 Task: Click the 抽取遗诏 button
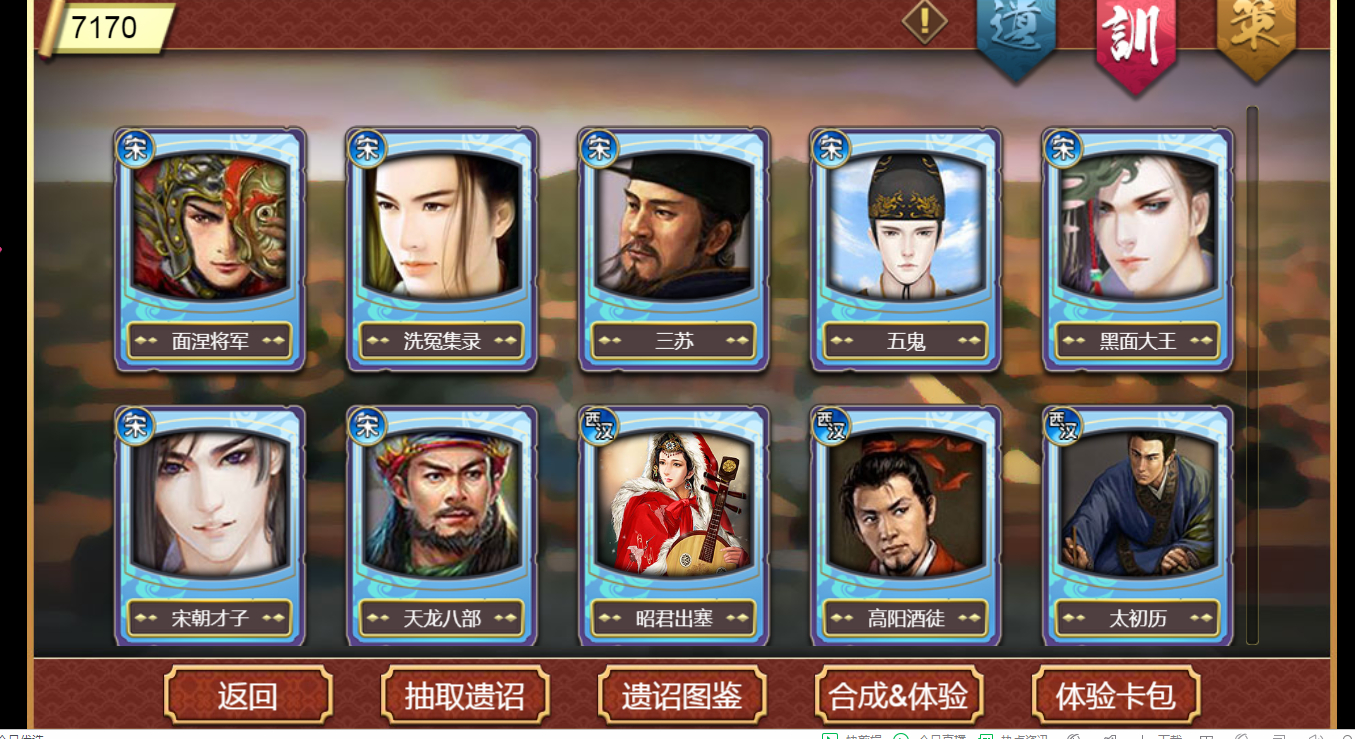[x=465, y=694]
